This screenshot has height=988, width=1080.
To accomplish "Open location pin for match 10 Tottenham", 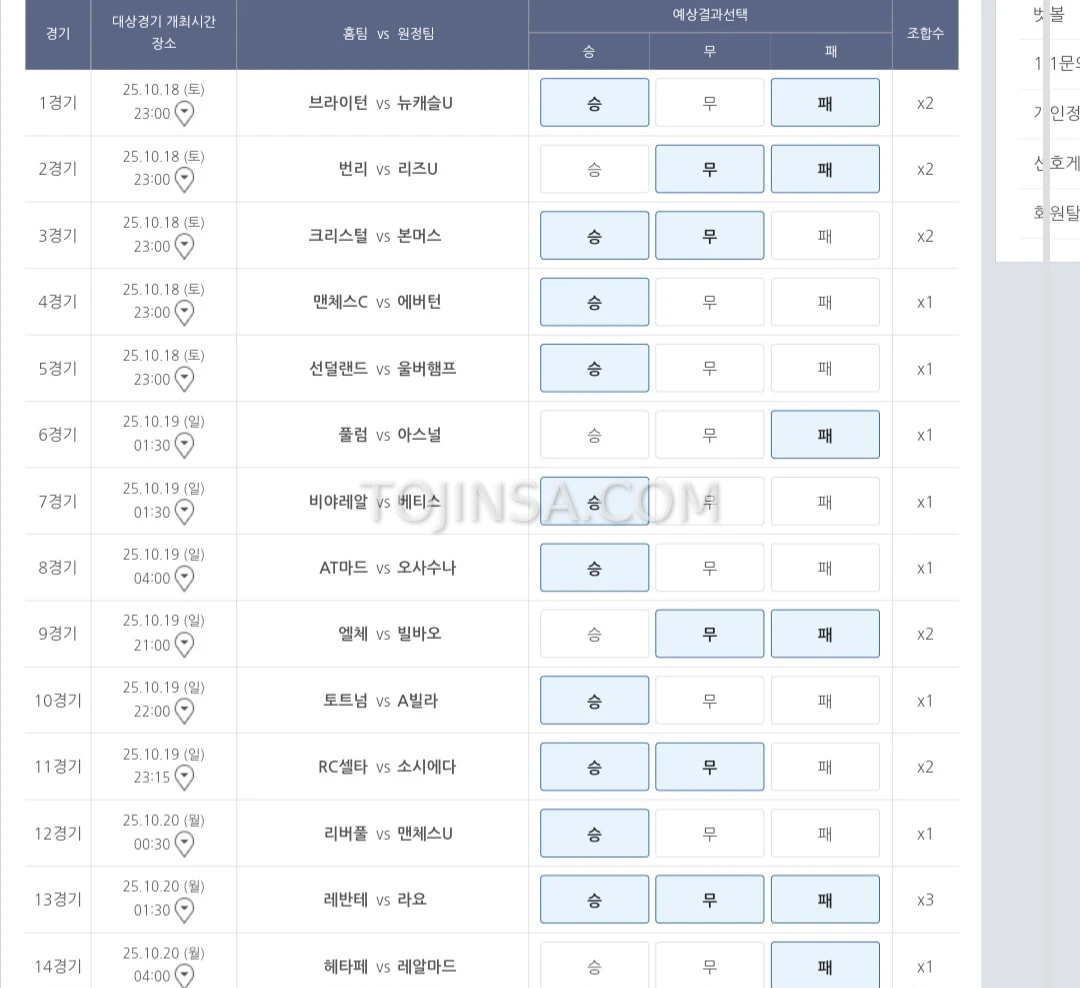I will pyautogui.click(x=185, y=712).
